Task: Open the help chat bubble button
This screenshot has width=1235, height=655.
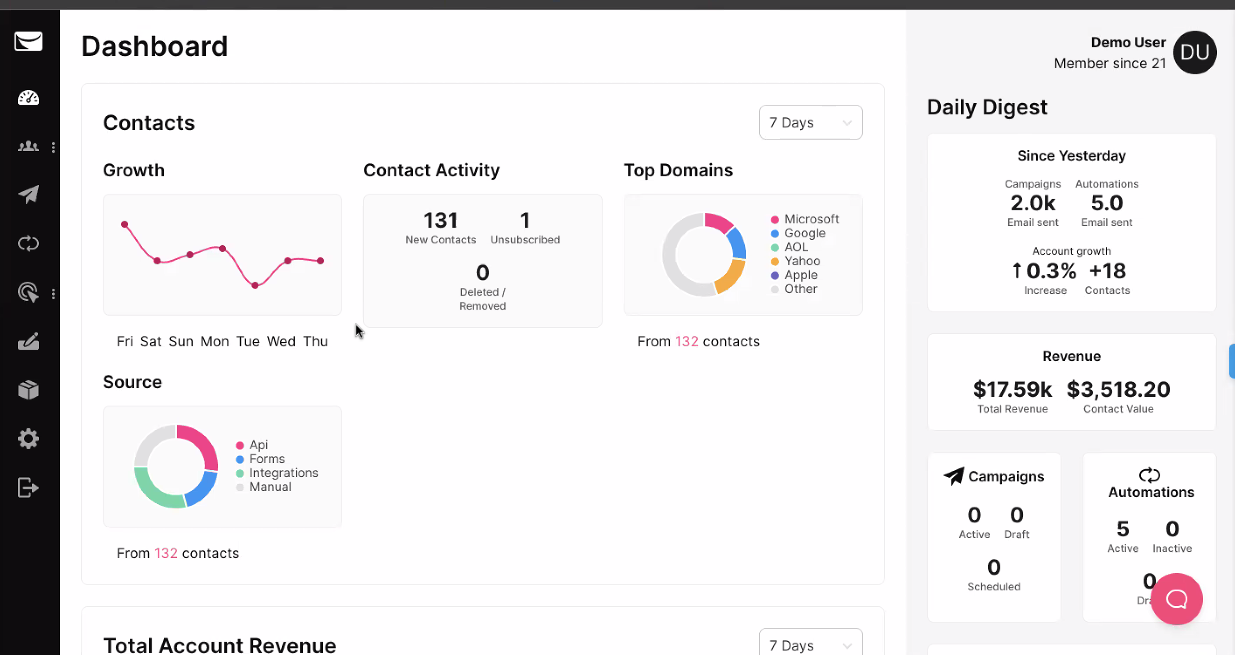Action: click(x=1176, y=599)
